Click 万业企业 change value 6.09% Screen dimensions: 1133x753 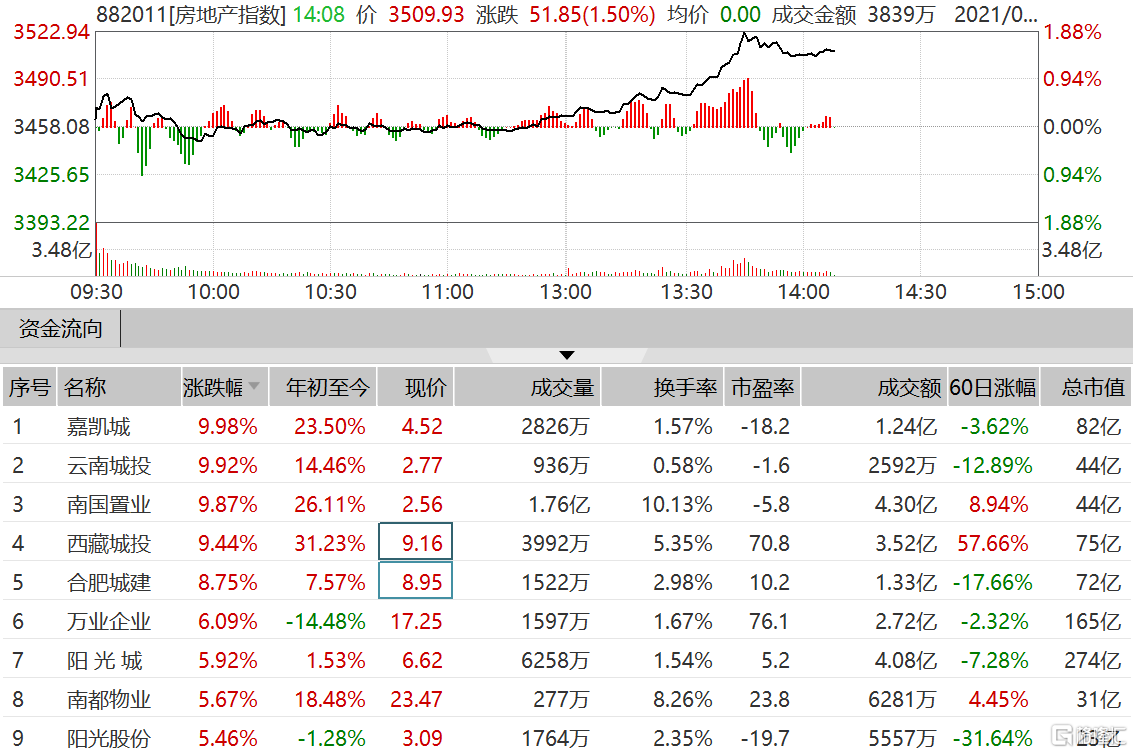228,621
